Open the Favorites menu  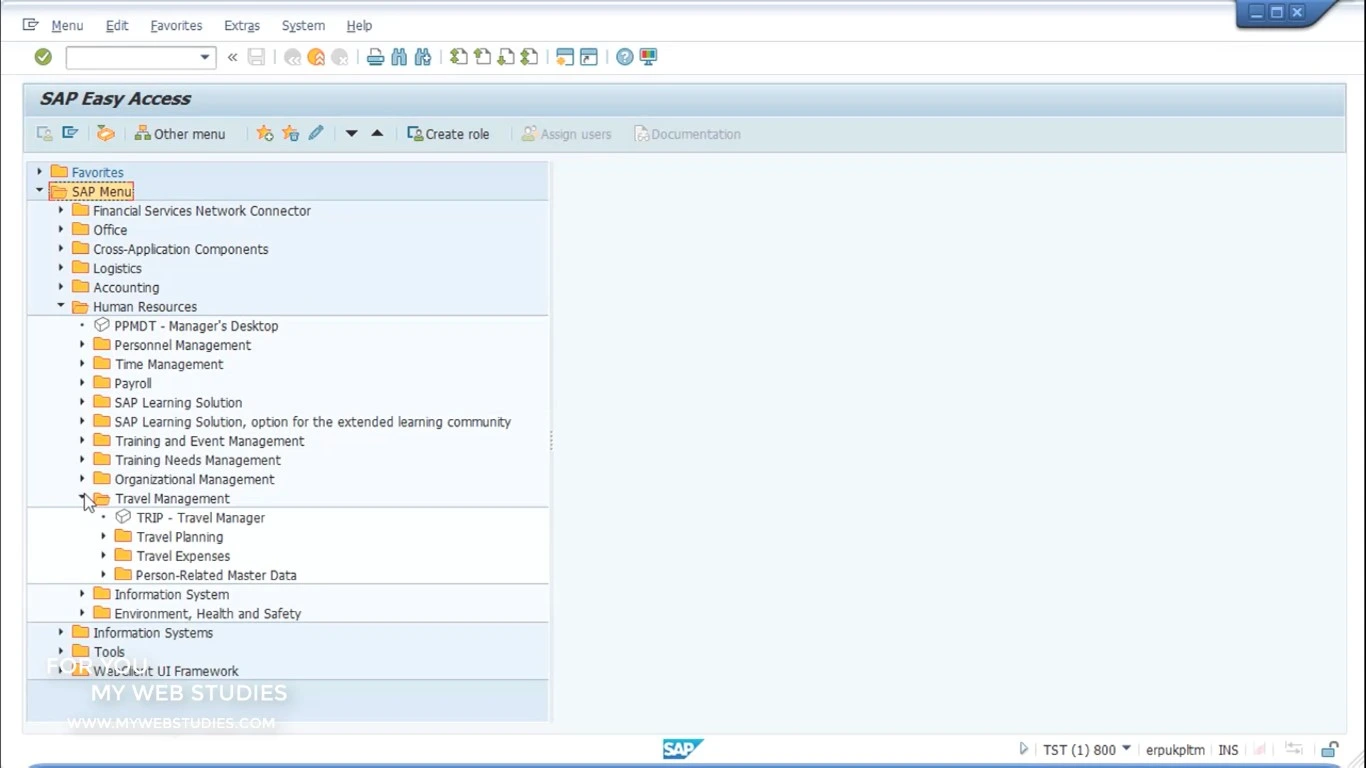[x=176, y=25]
